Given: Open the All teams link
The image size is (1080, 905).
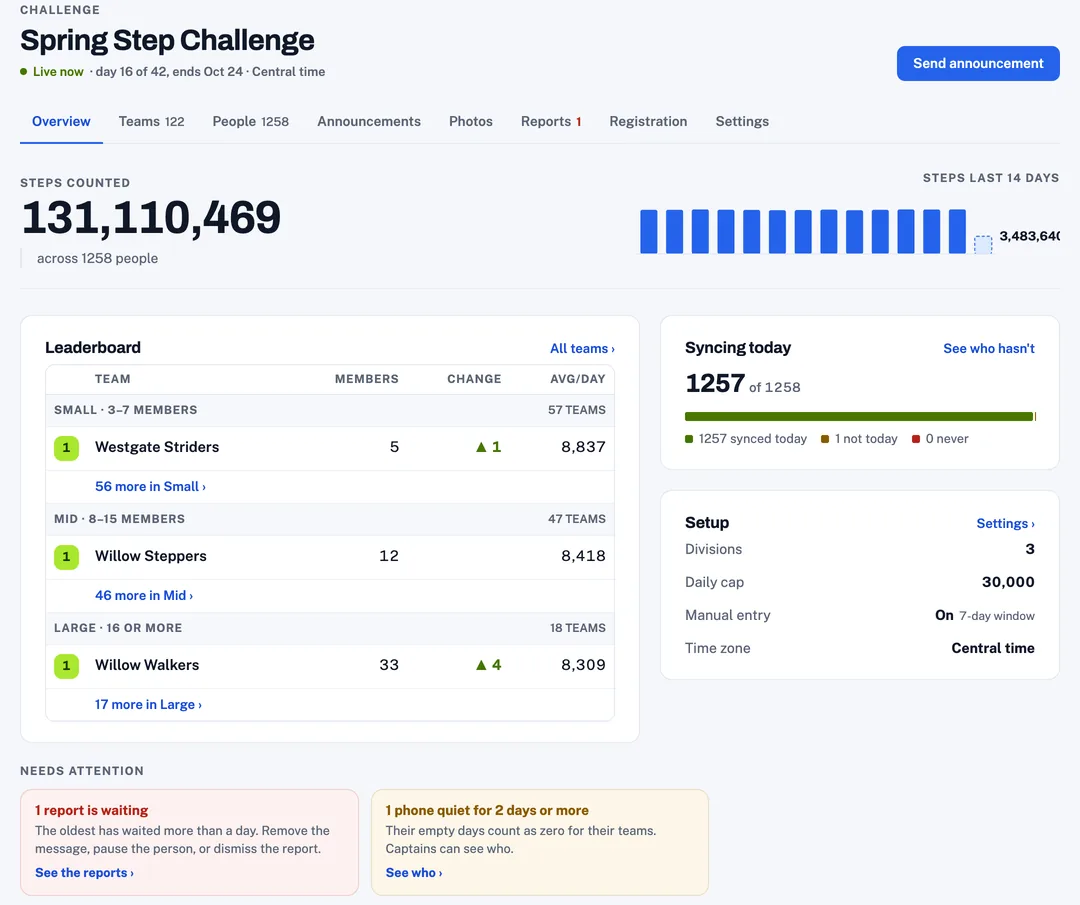Looking at the screenshot, I should [x=582, y=349].
